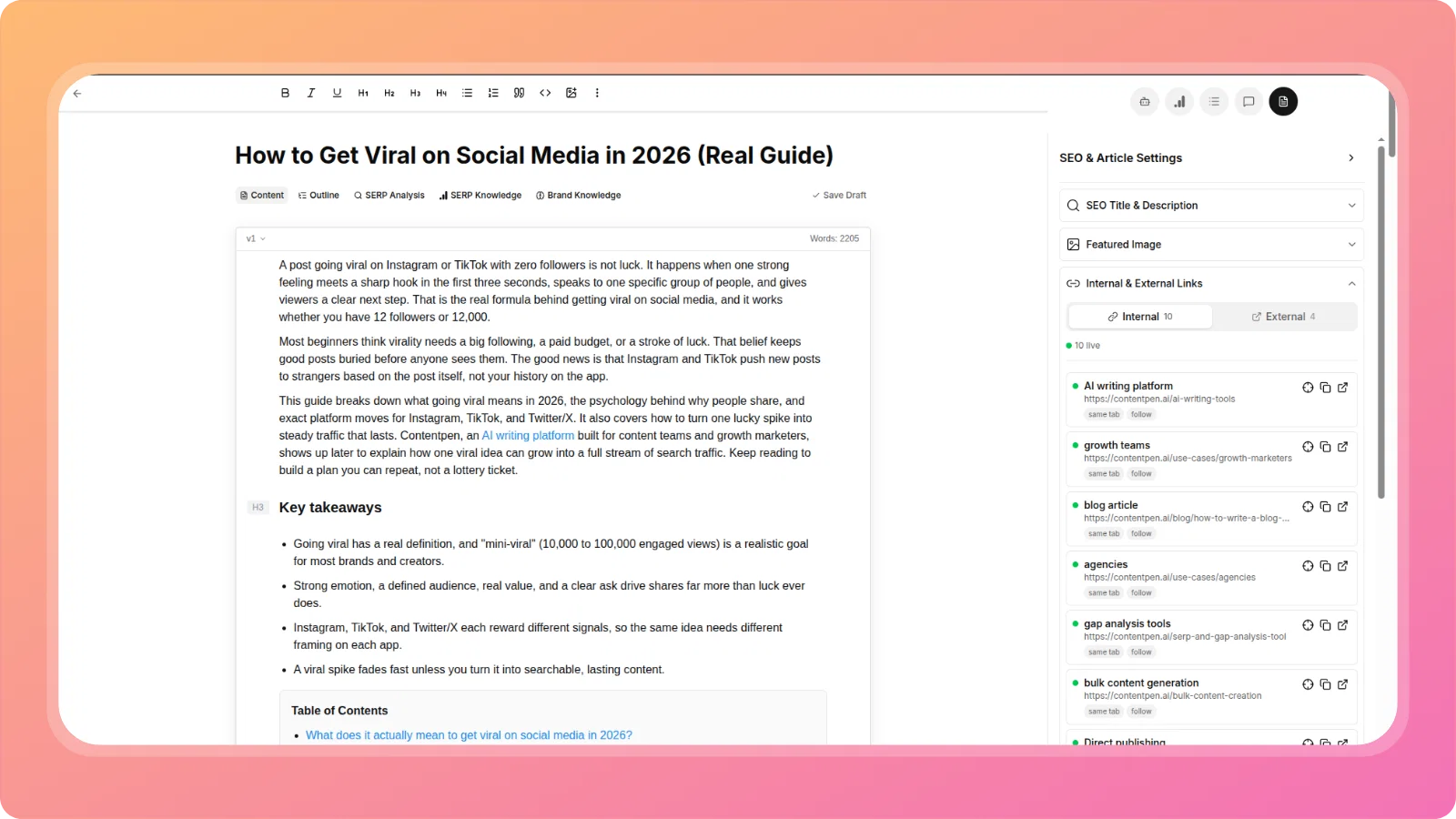
Task: Insert a numbered list
Action: point(493,93)
